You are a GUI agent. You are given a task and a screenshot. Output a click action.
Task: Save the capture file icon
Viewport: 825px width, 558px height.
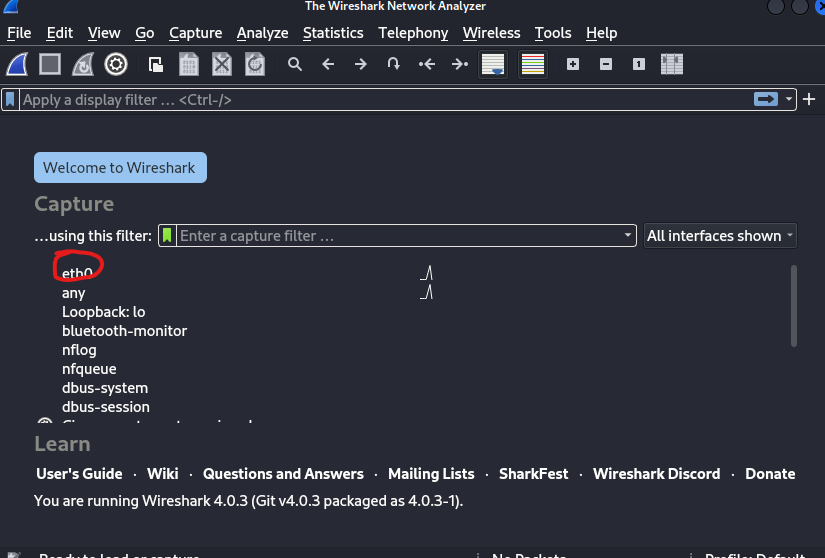coord(189,65)
